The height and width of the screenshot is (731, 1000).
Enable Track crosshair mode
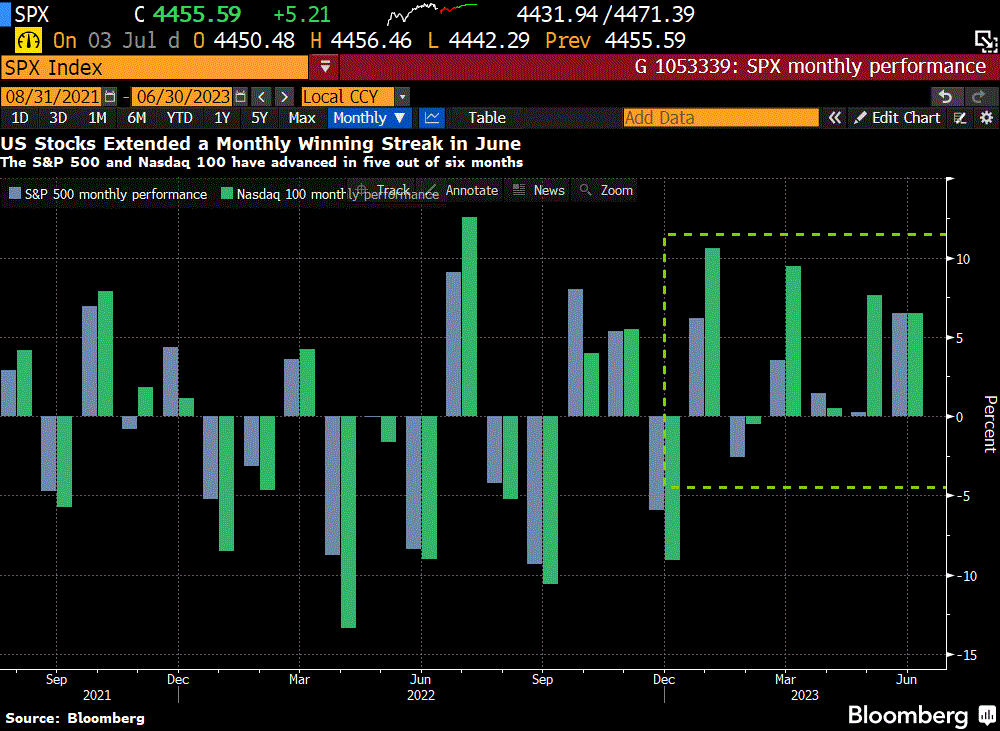tap(383, 190)
